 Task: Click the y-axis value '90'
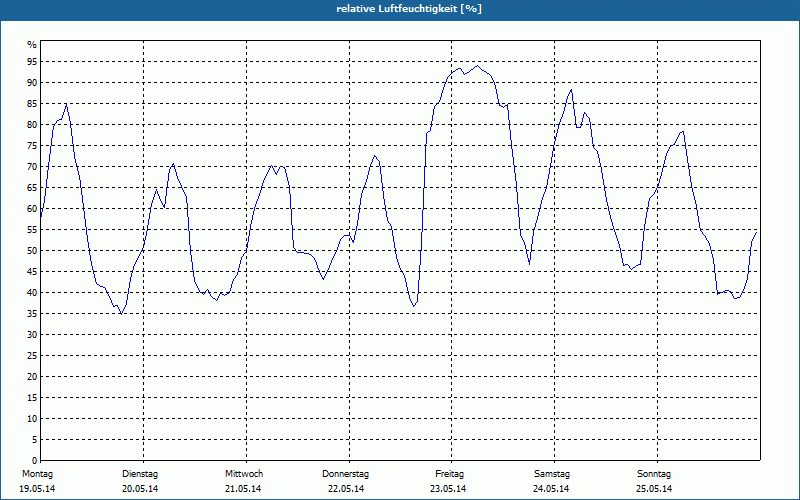coord(32,83)
